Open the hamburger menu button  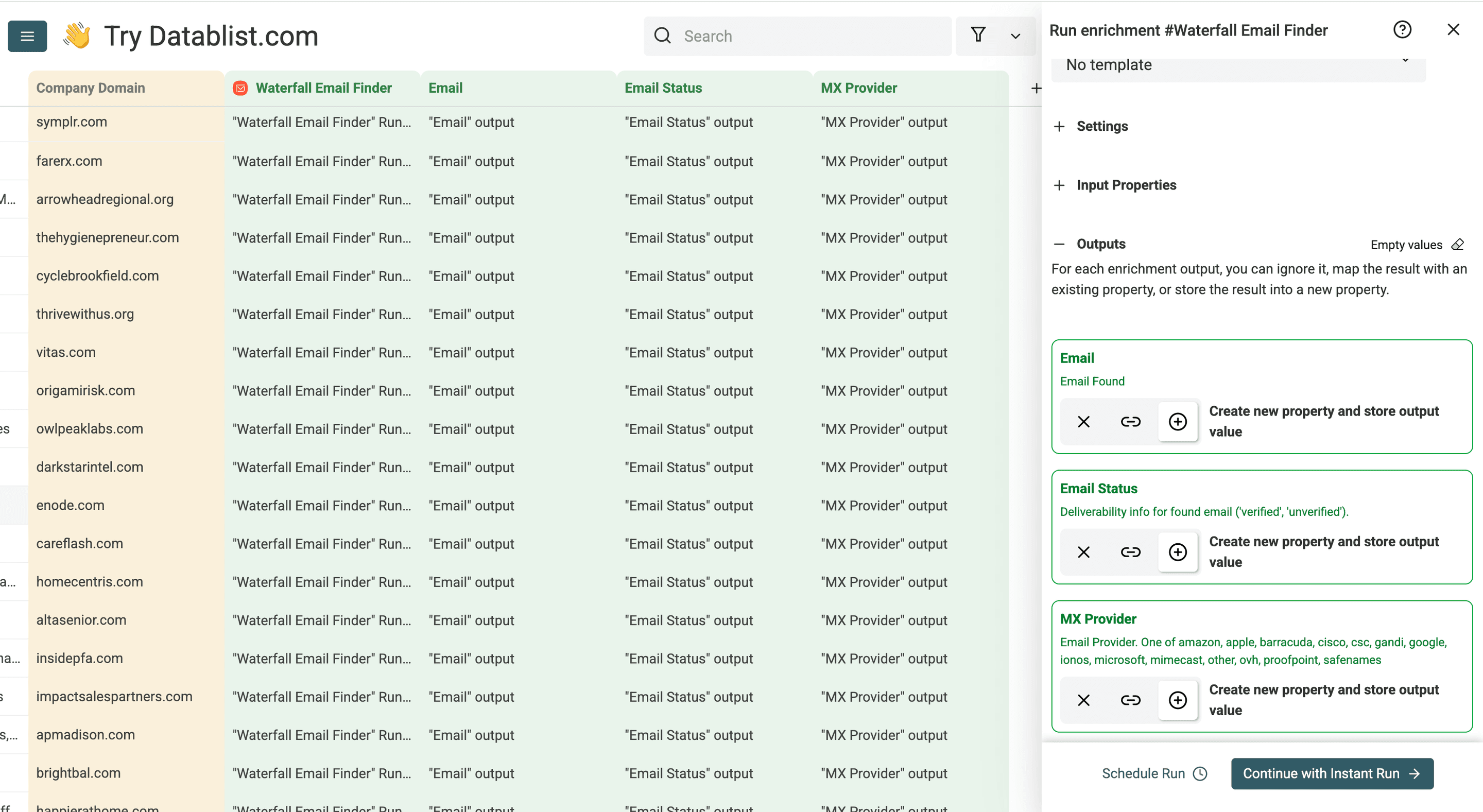[x=27, y=36]
